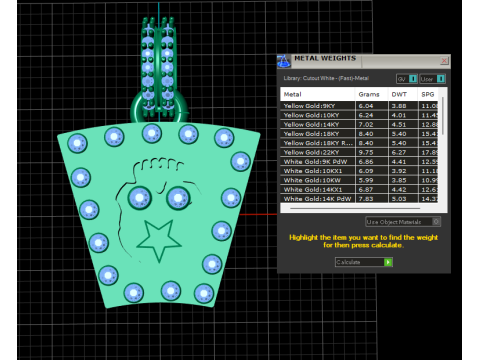
Task: Select the Yellow Gold:18KY R... row
Action: coord(359,143)
